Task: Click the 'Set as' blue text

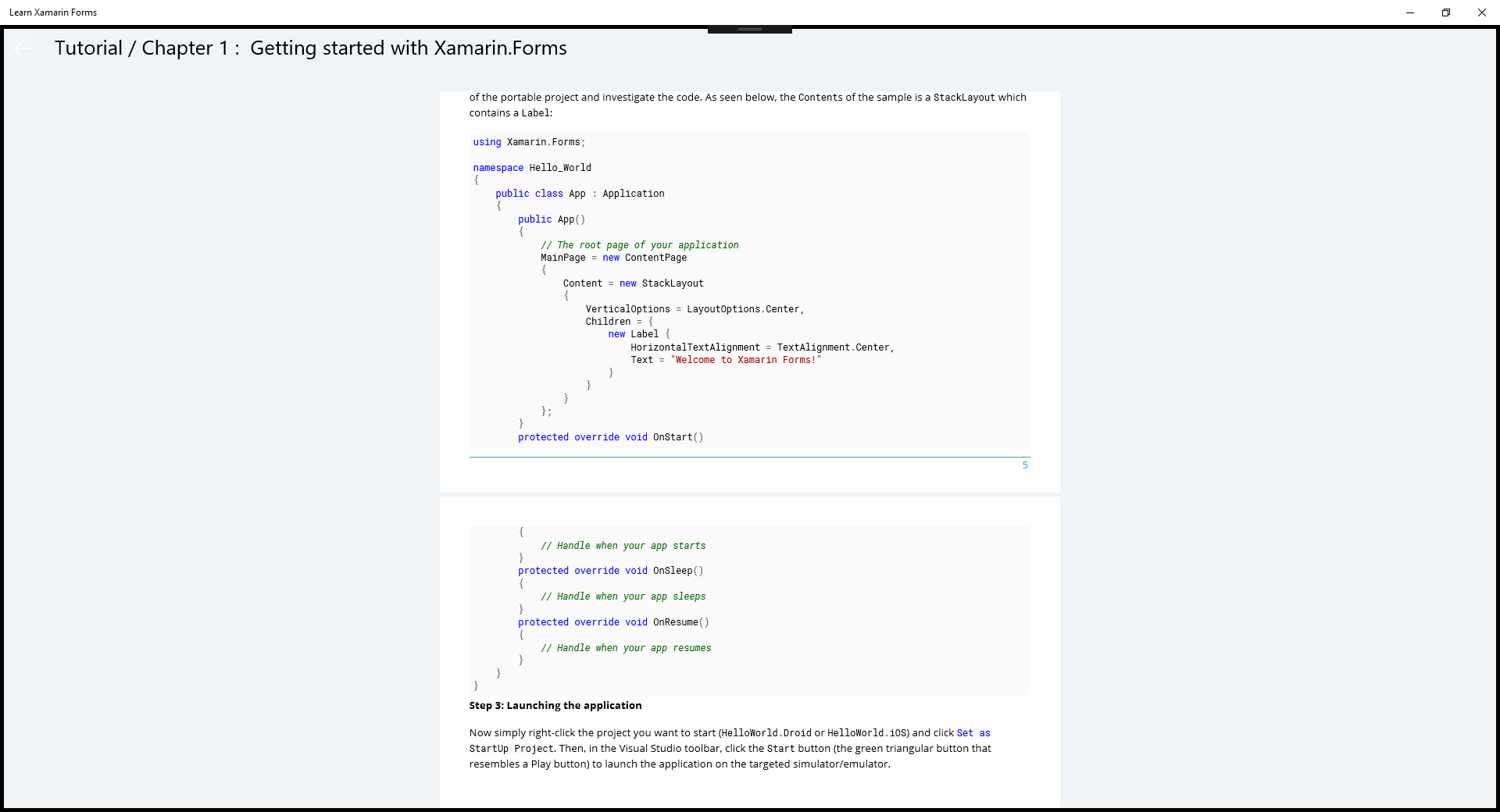Action: point(973,733)
